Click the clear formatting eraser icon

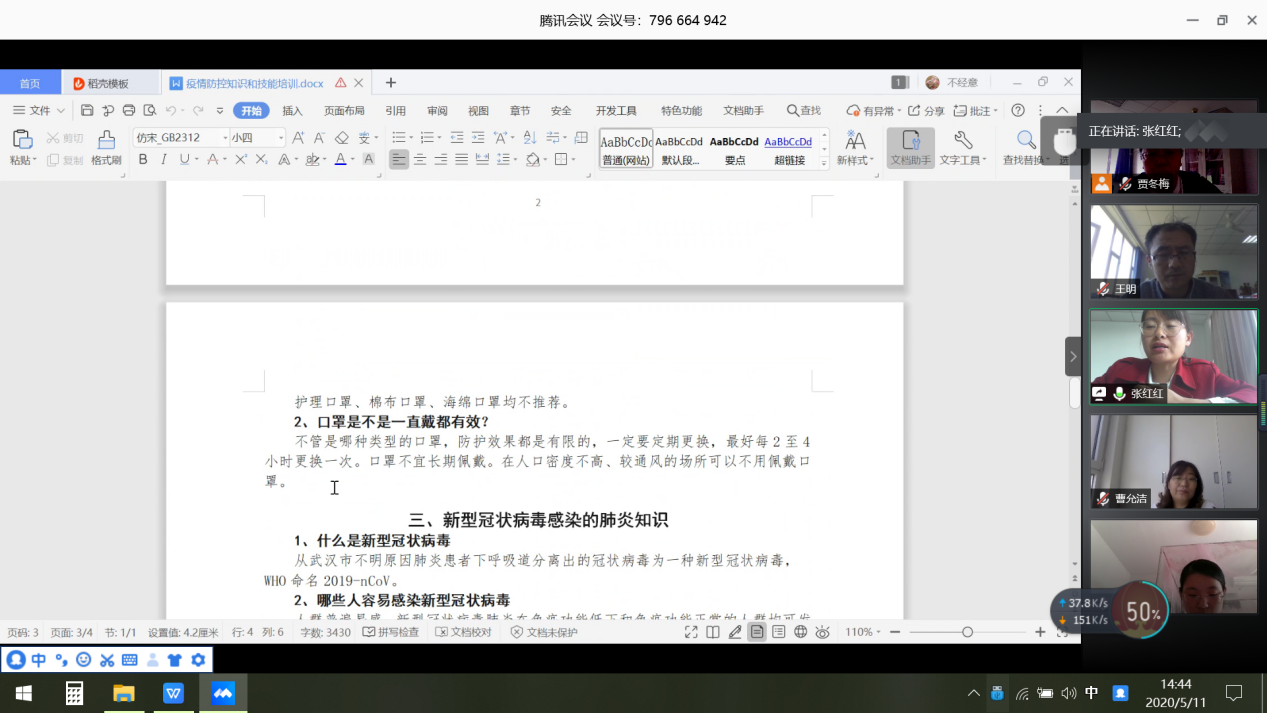tap(341, 138)
